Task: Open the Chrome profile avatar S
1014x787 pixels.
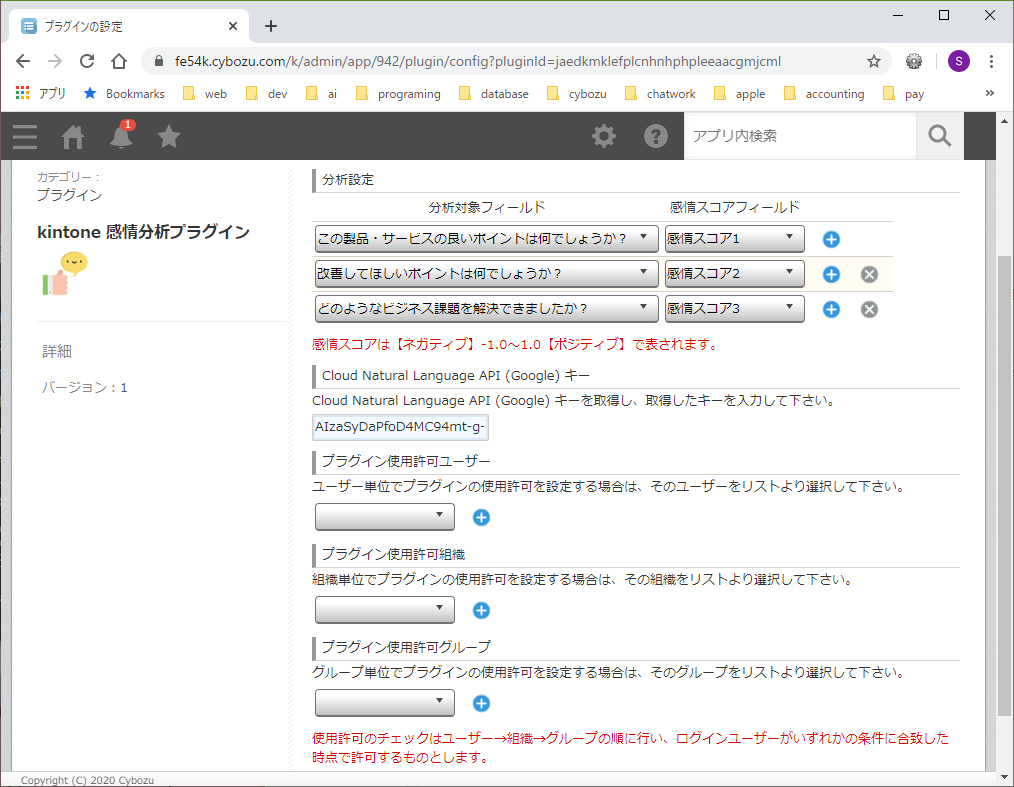Action: 958,61
